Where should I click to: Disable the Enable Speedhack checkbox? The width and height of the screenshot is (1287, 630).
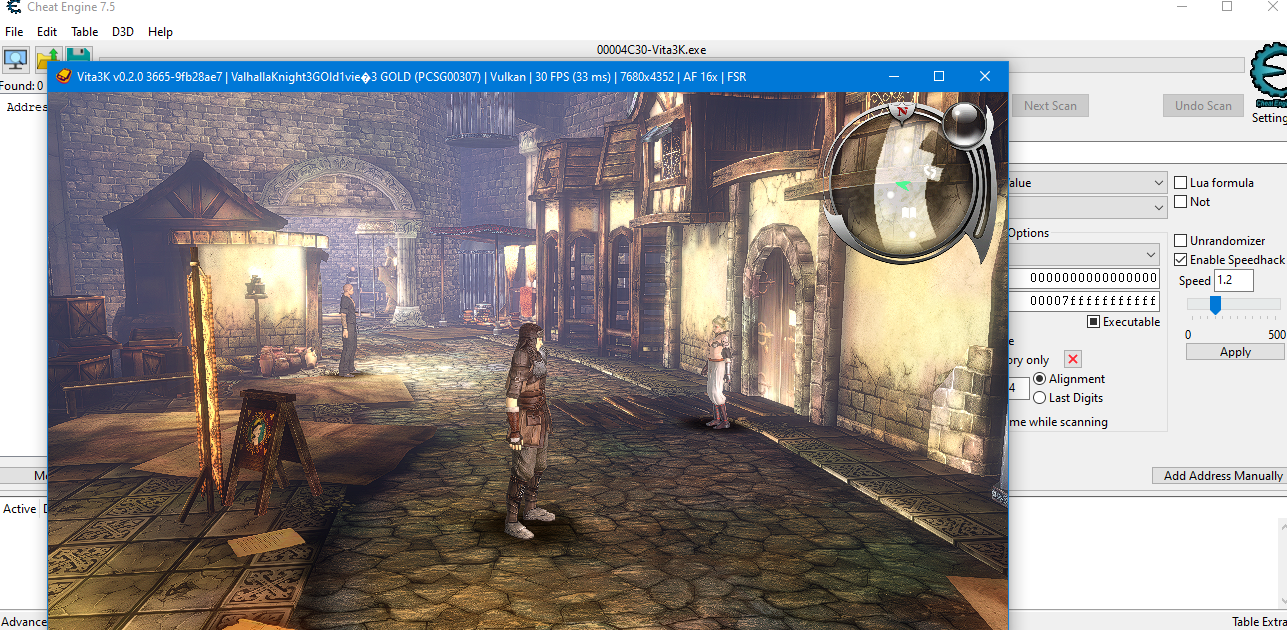[x=1181, y=260]
